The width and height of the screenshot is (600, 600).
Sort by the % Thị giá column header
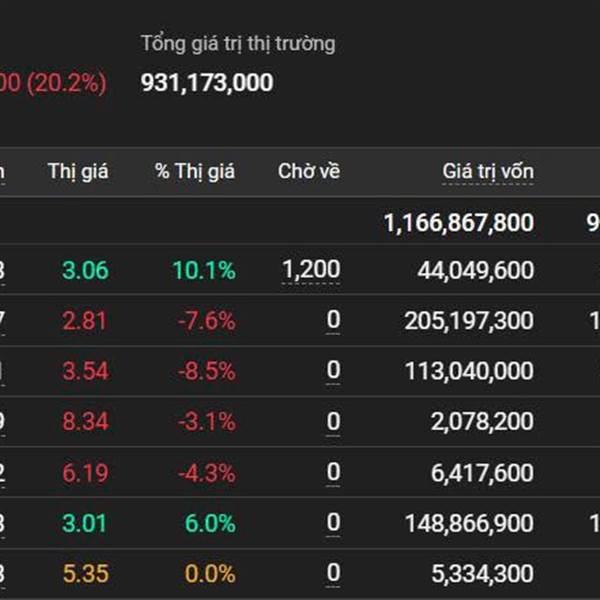pyautogui.click(x=195, y=171)
